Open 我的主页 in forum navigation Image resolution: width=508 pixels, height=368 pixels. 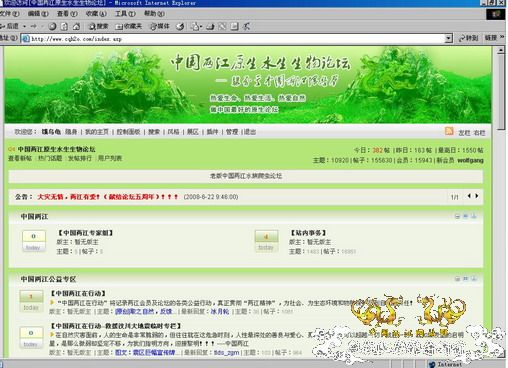tap(97, 132)
